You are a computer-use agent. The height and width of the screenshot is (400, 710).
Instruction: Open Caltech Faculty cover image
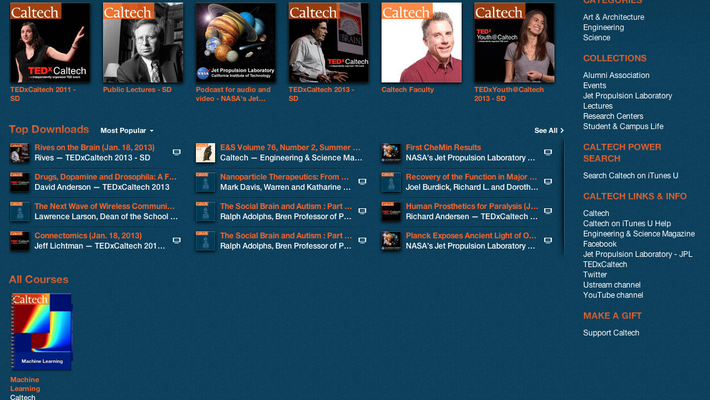tap(421, 42)
